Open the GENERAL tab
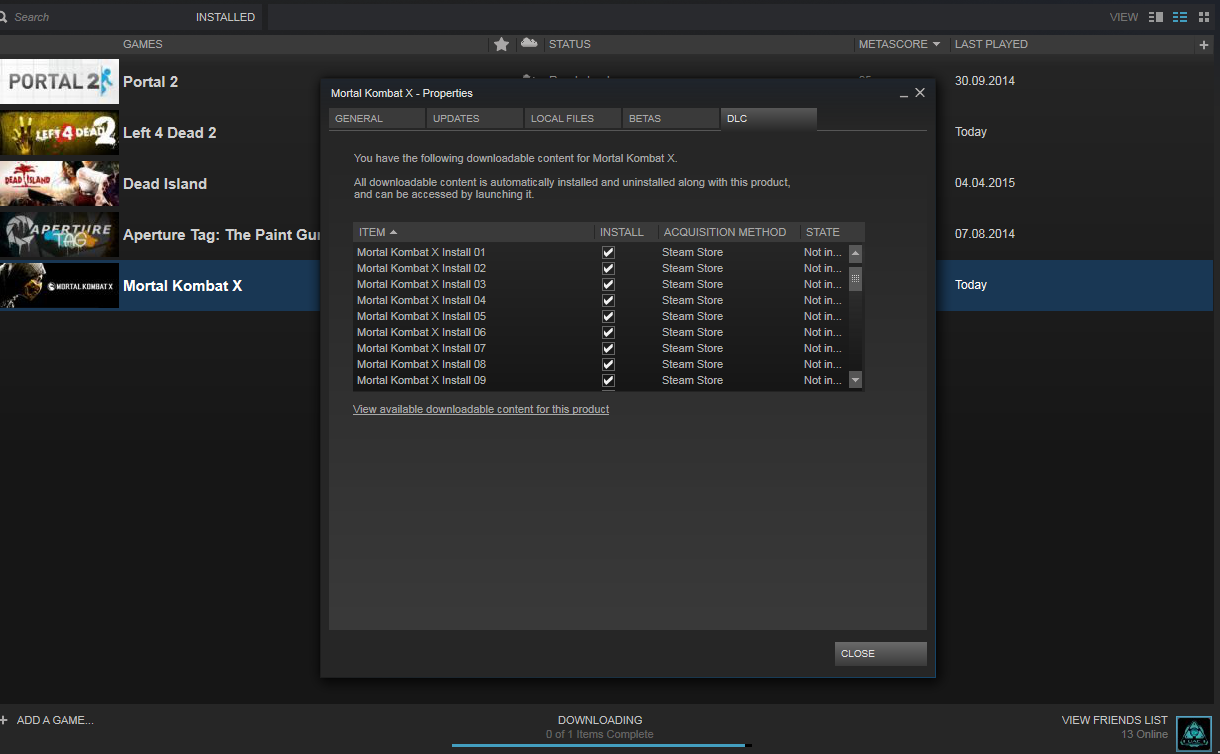The height and width of the screenshot is (754, 1220). coord(377,118)
